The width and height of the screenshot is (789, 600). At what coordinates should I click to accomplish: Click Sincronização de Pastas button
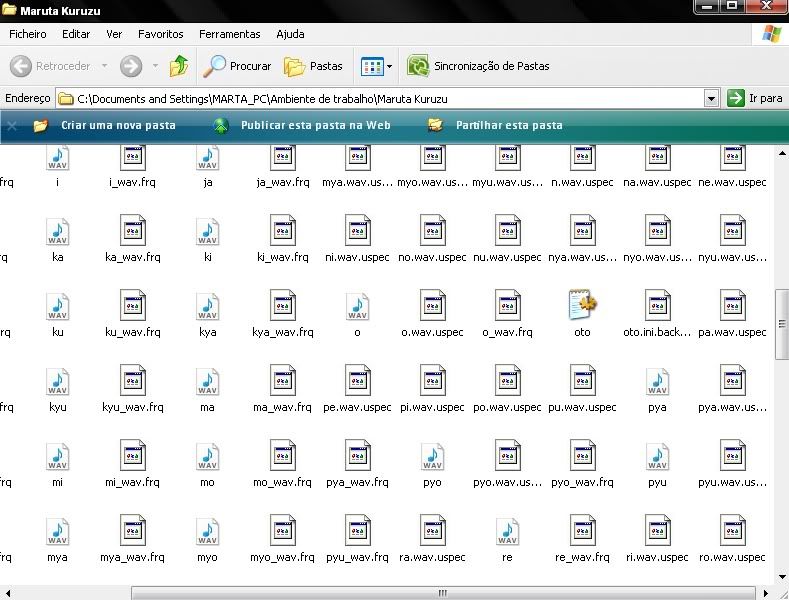click(x=478, y=66)
